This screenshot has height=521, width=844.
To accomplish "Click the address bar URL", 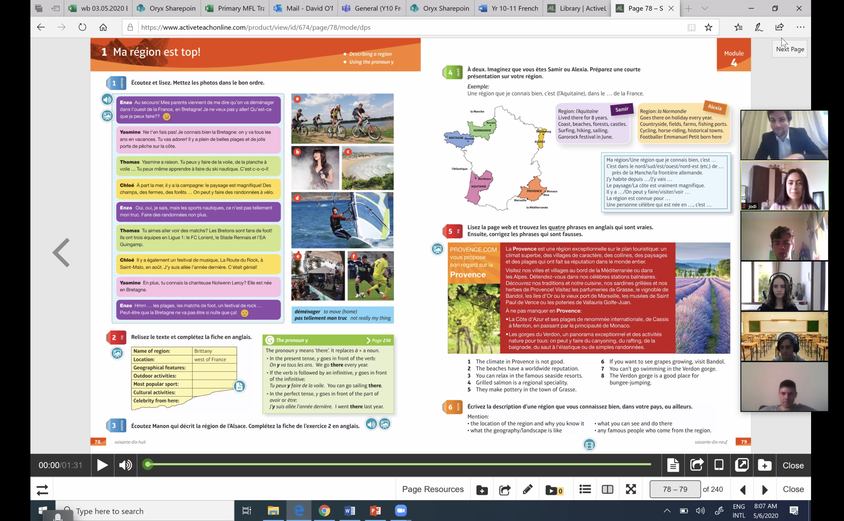I will click(256, 27).
